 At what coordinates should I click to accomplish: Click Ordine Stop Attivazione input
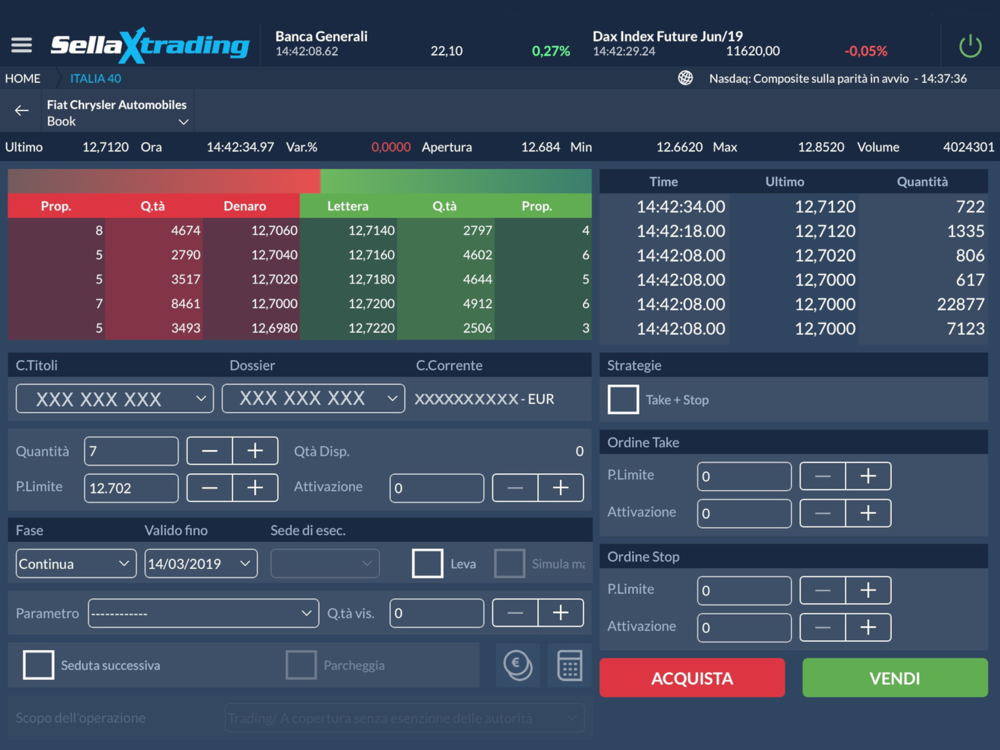click(744, 628)
